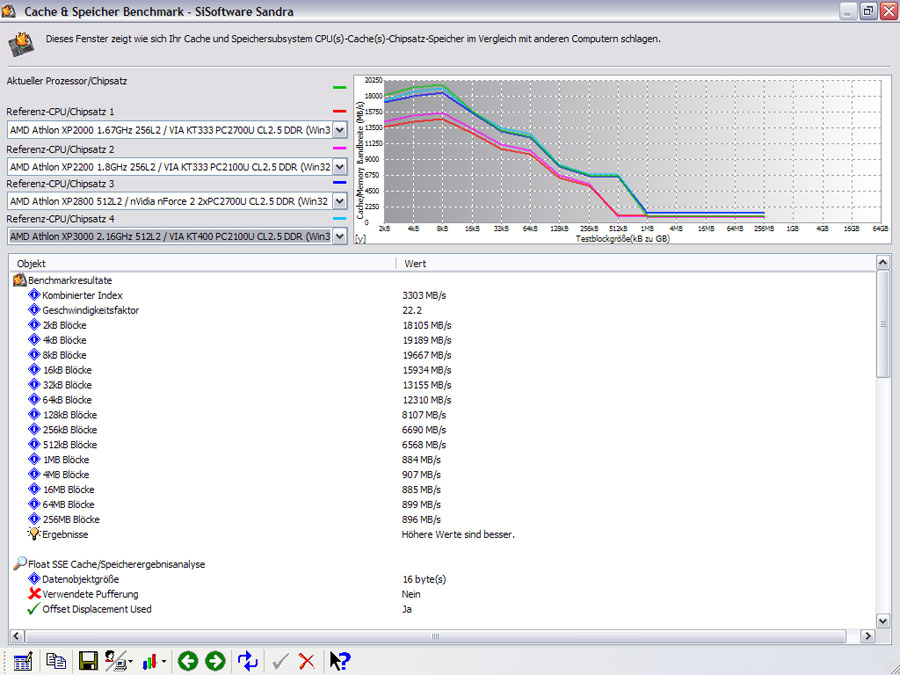Click the magenta Reference 2 color marker
This screenshot has width=900, height=675.
point(339,148)
